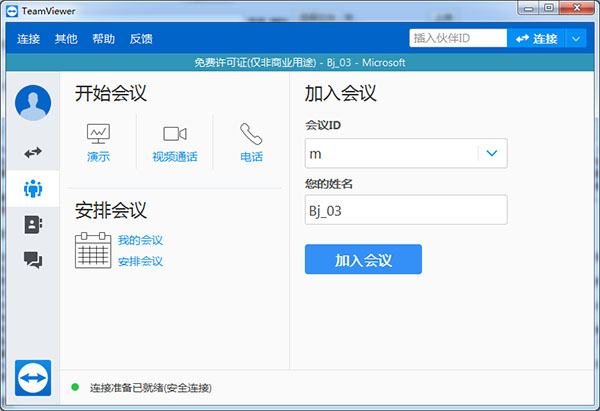Click TeamViewer title bar app icon
Screen dimensions: 600x411
point(12,11)
